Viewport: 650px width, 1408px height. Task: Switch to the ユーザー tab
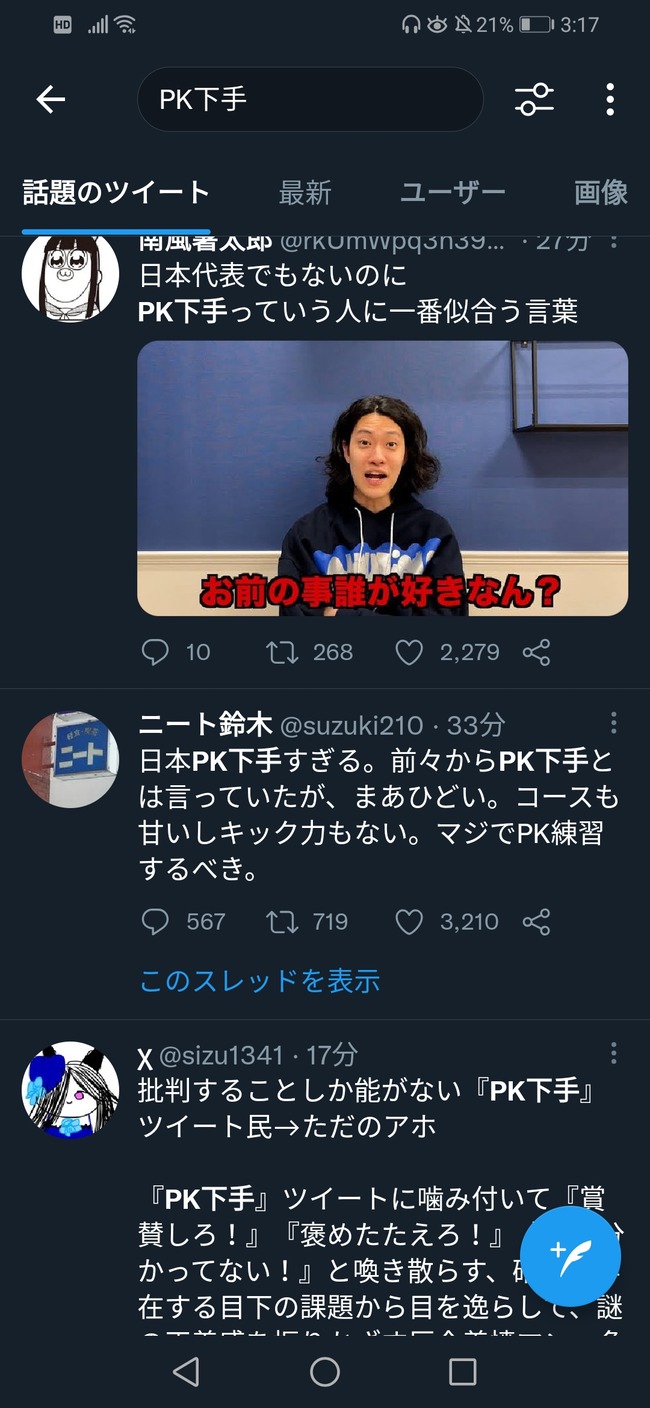(453, 193)
